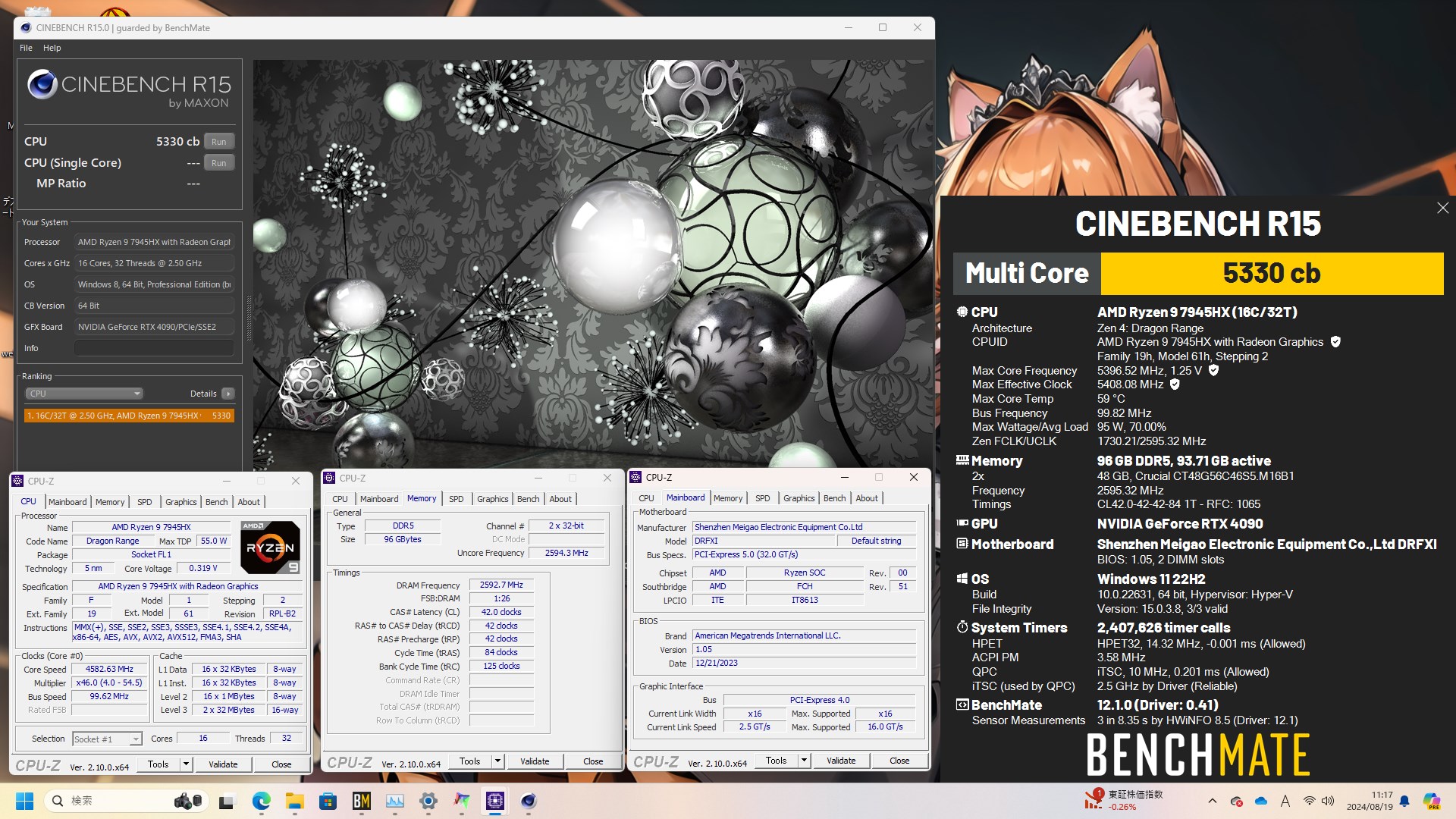Image resolution: width=1456 pixels, height=819 pixels.
Task: Click the Ranking Details arrow button
Action: (x=227, y=394)
